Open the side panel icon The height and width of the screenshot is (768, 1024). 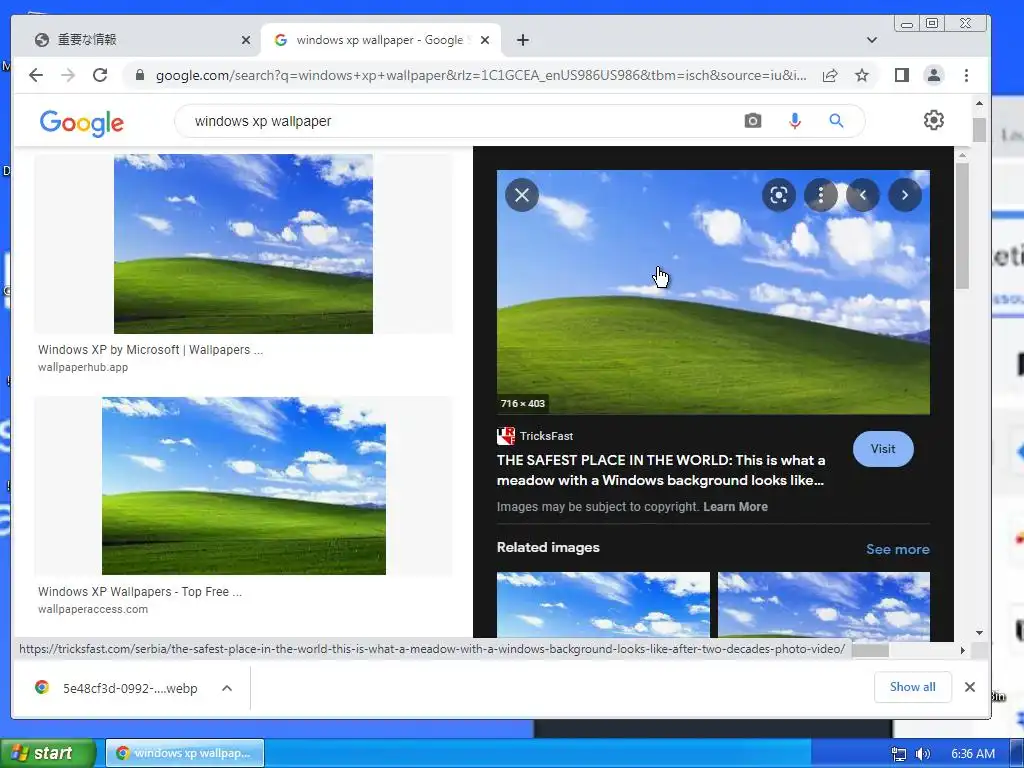902,75
